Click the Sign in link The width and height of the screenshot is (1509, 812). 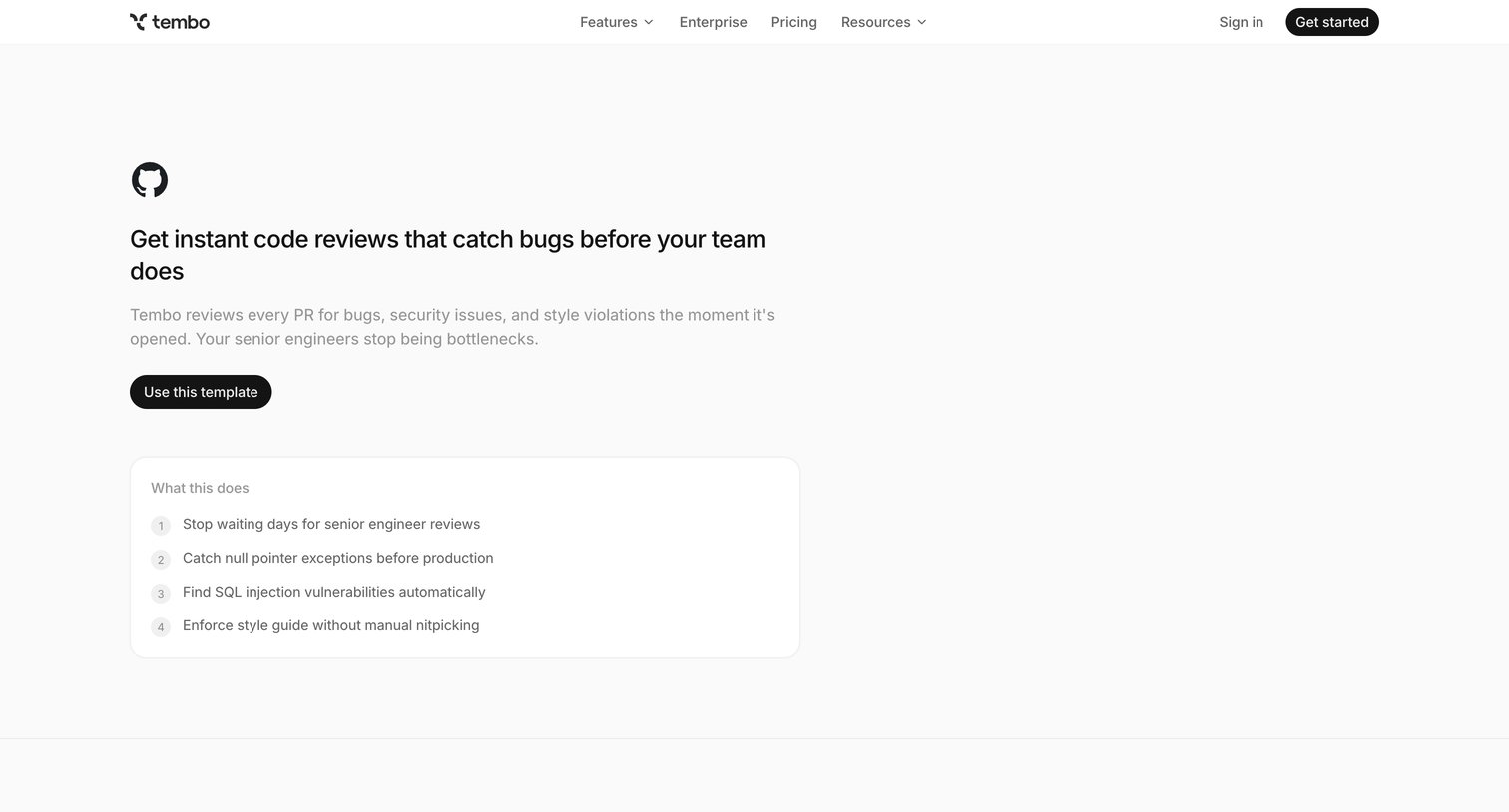1241,22
